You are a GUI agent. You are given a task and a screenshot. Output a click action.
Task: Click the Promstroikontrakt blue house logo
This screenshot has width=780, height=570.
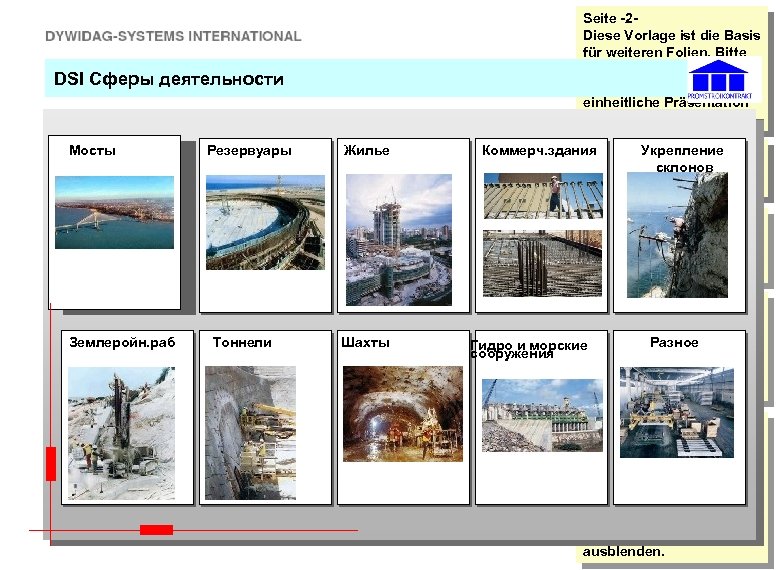[720, 80]
